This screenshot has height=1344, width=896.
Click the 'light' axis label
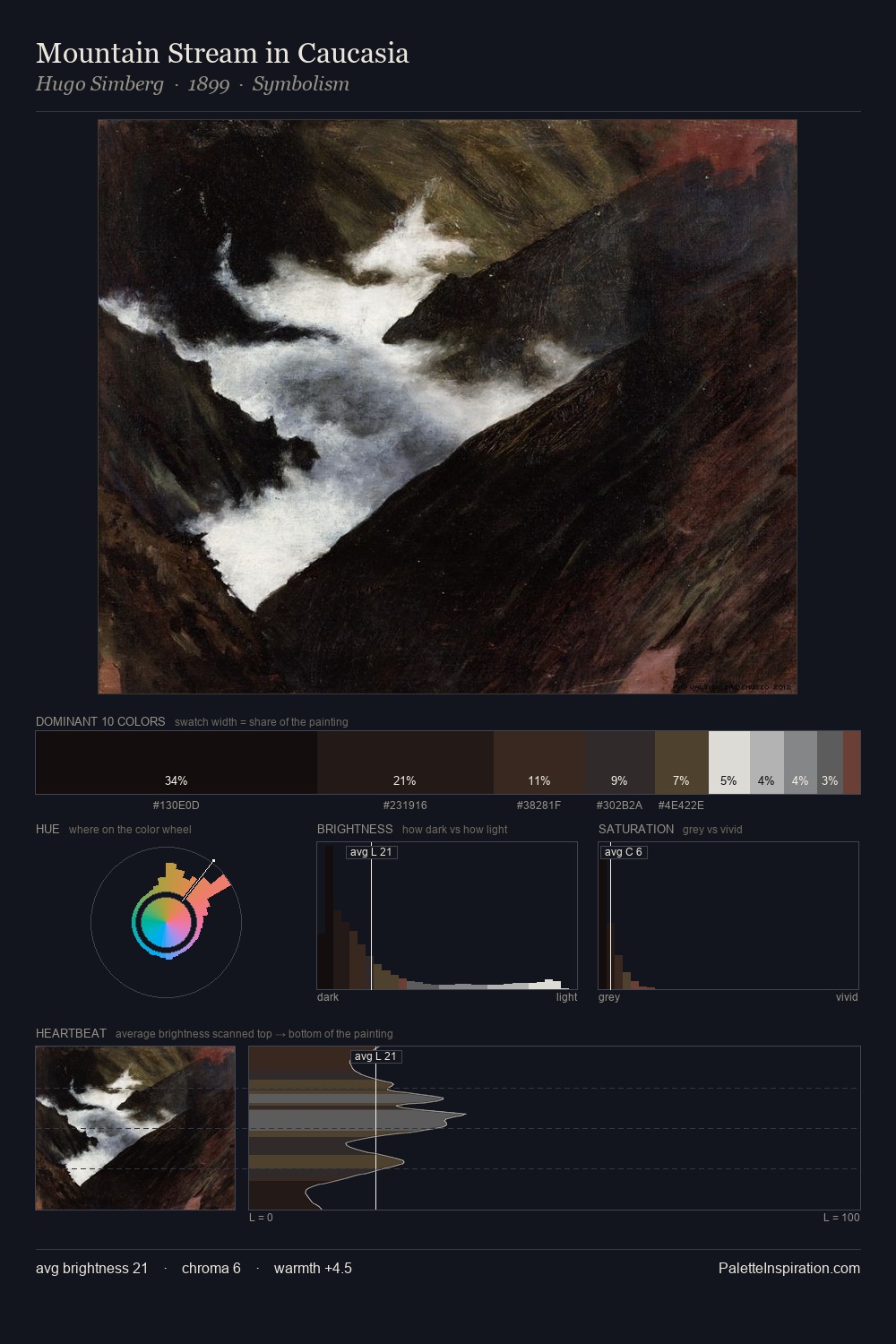[566, 997]
